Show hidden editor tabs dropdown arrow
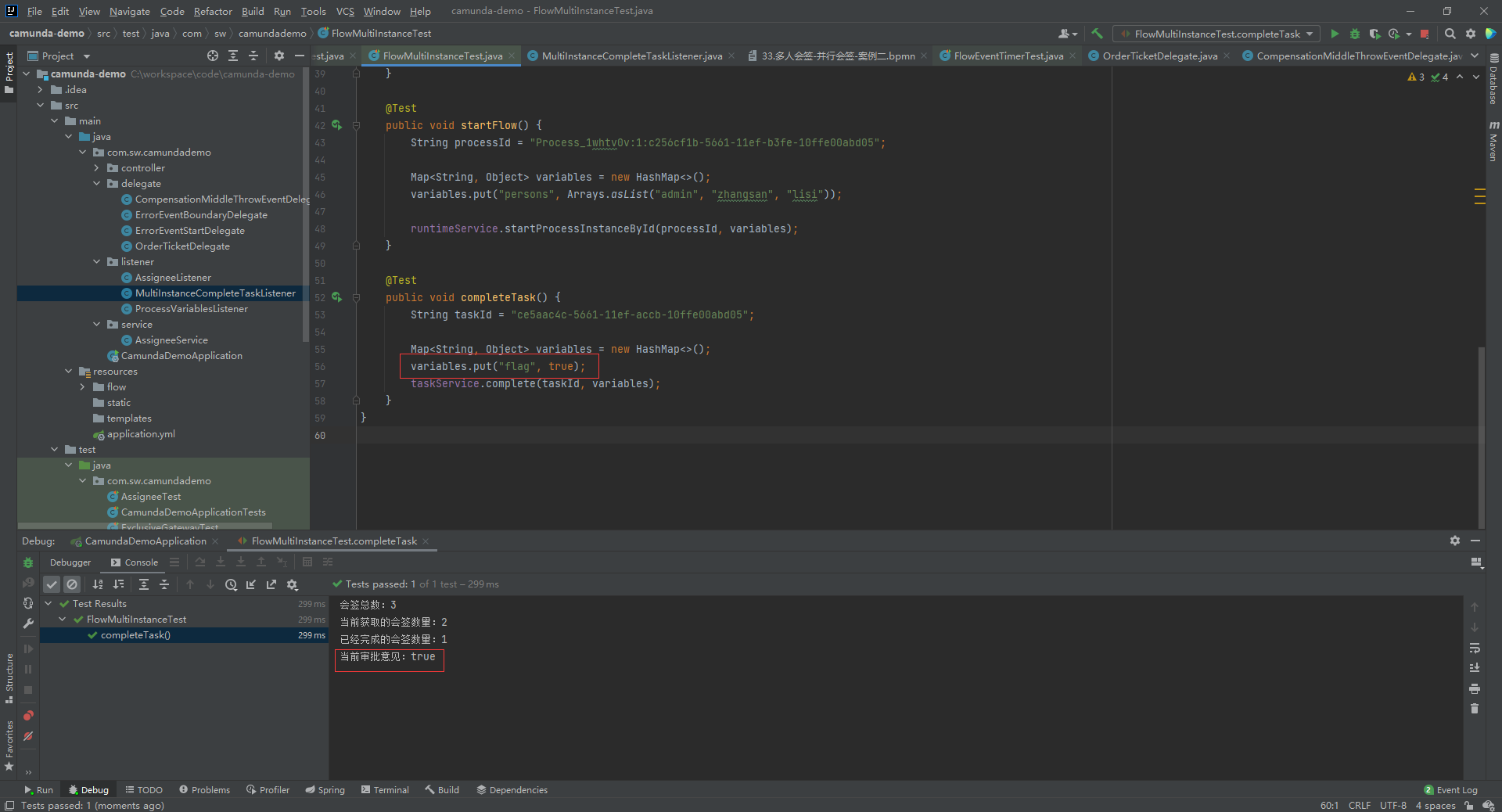This screenshot has width=1502, height=812. [1475, 56]
